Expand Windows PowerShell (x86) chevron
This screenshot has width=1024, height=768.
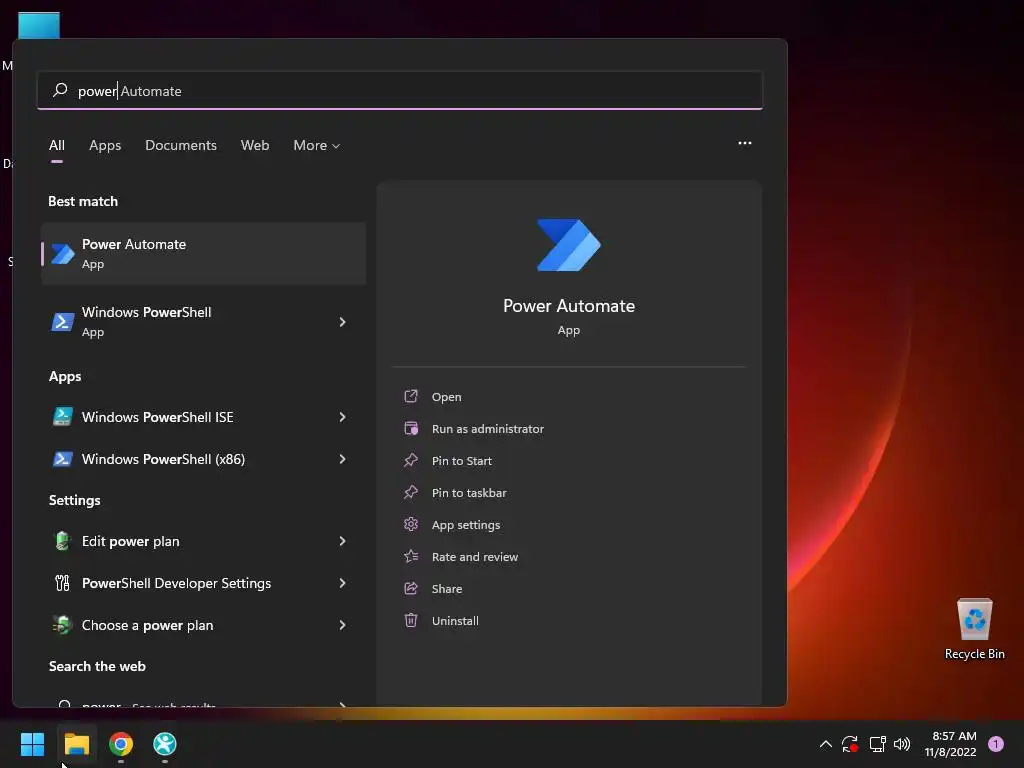pyautogui.click(x=342, y=459)
